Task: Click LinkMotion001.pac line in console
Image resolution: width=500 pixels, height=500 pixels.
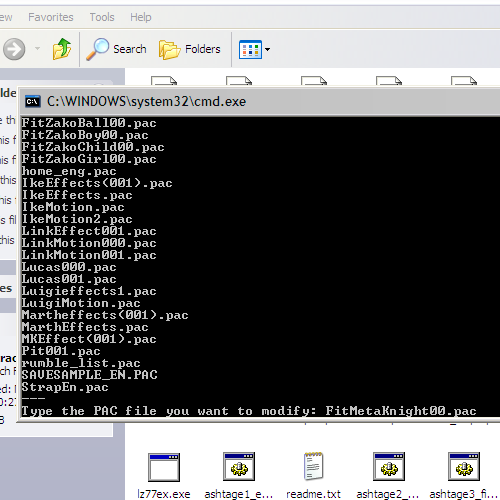Action: (89, 255)
